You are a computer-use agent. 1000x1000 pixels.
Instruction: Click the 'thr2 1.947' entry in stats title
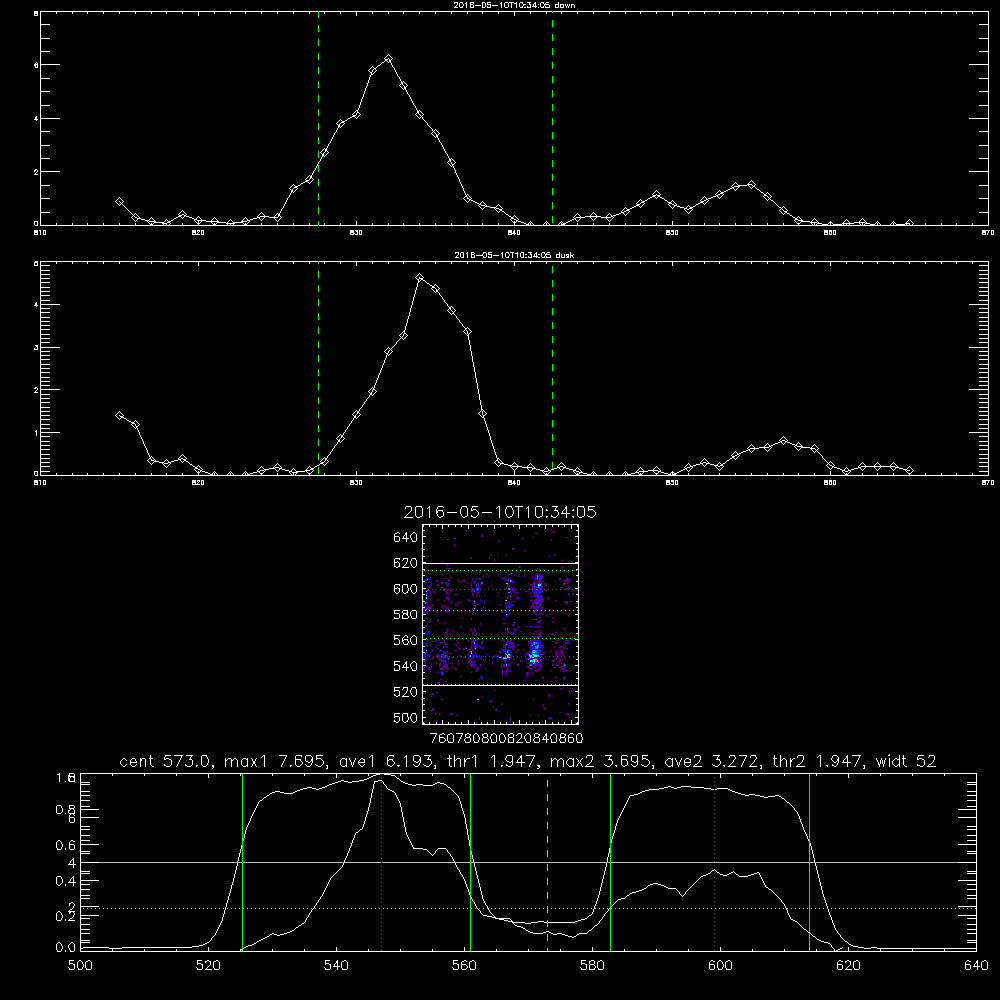pyautogui.click(x=818, y=761)
